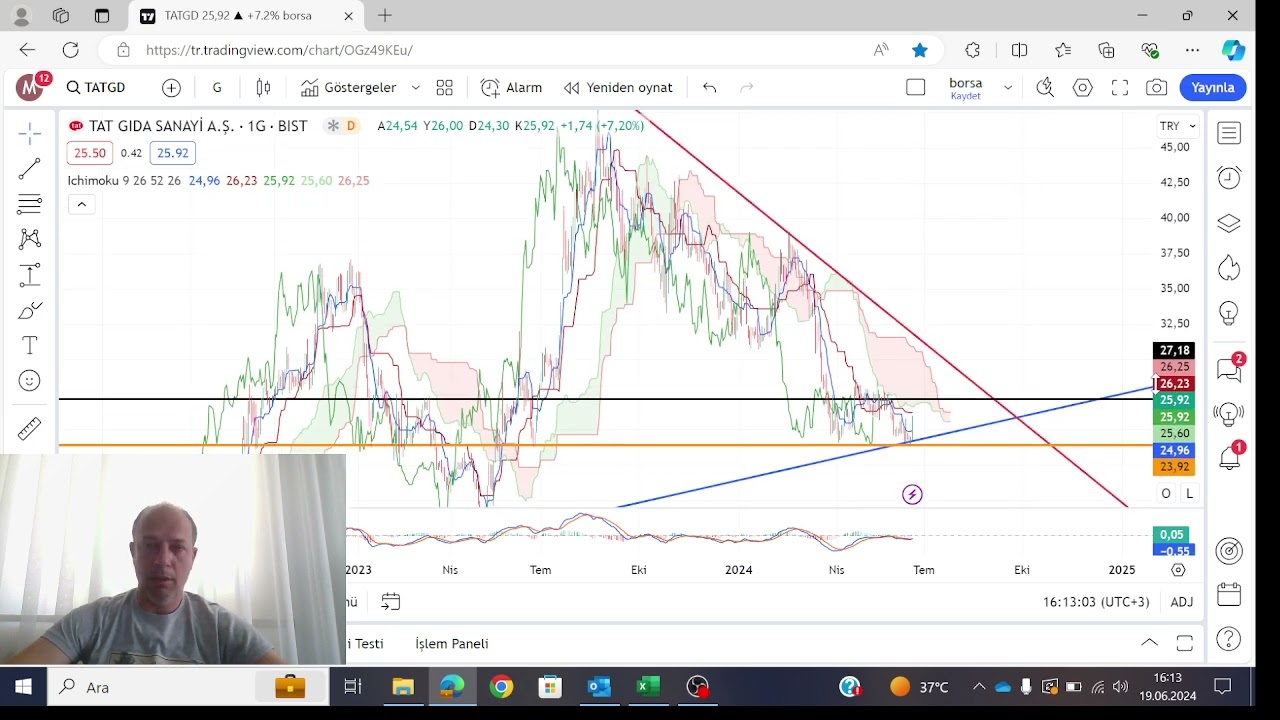
Task: Open File Explorer from the taskbar
Action: [x=403, y=687]
